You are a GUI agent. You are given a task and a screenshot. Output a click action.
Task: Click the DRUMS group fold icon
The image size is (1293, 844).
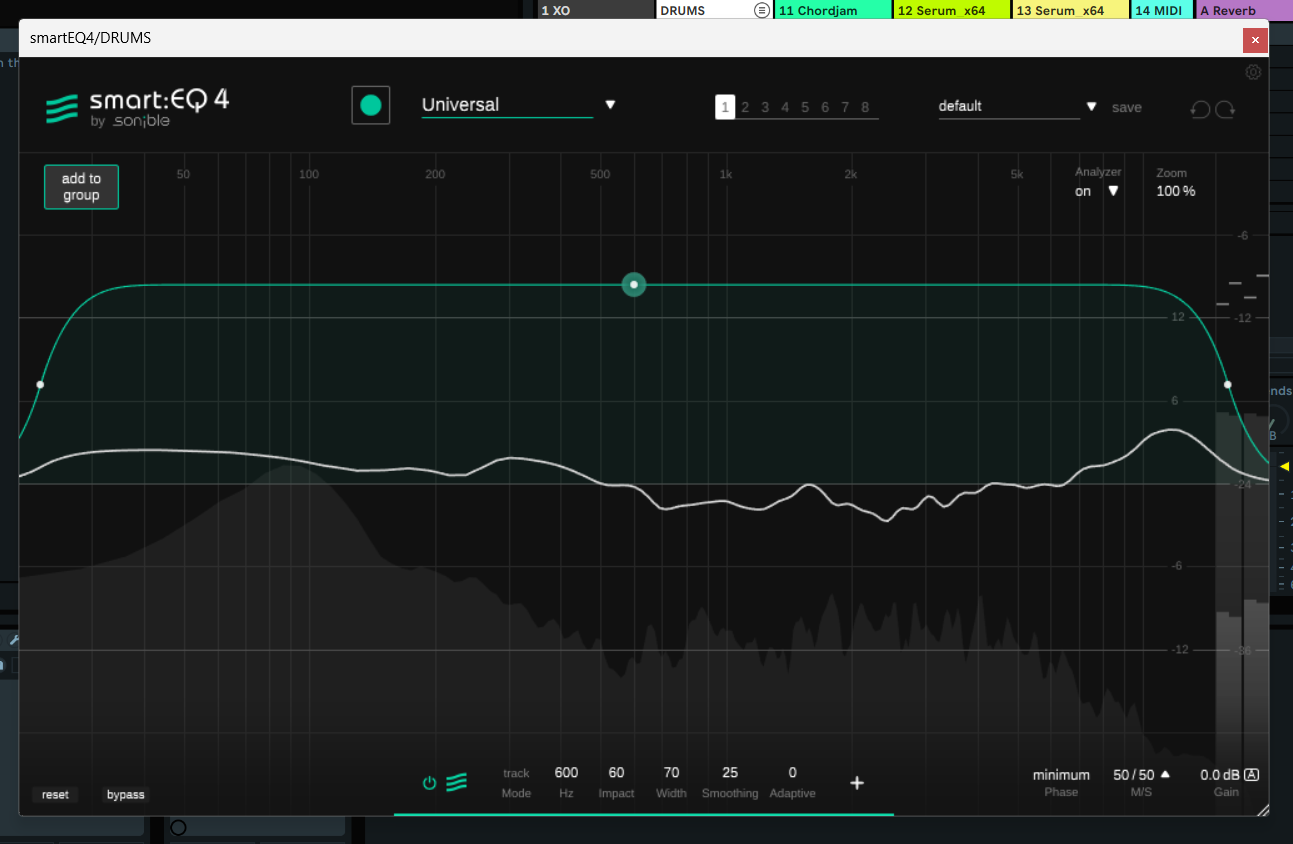pos(763,10)
